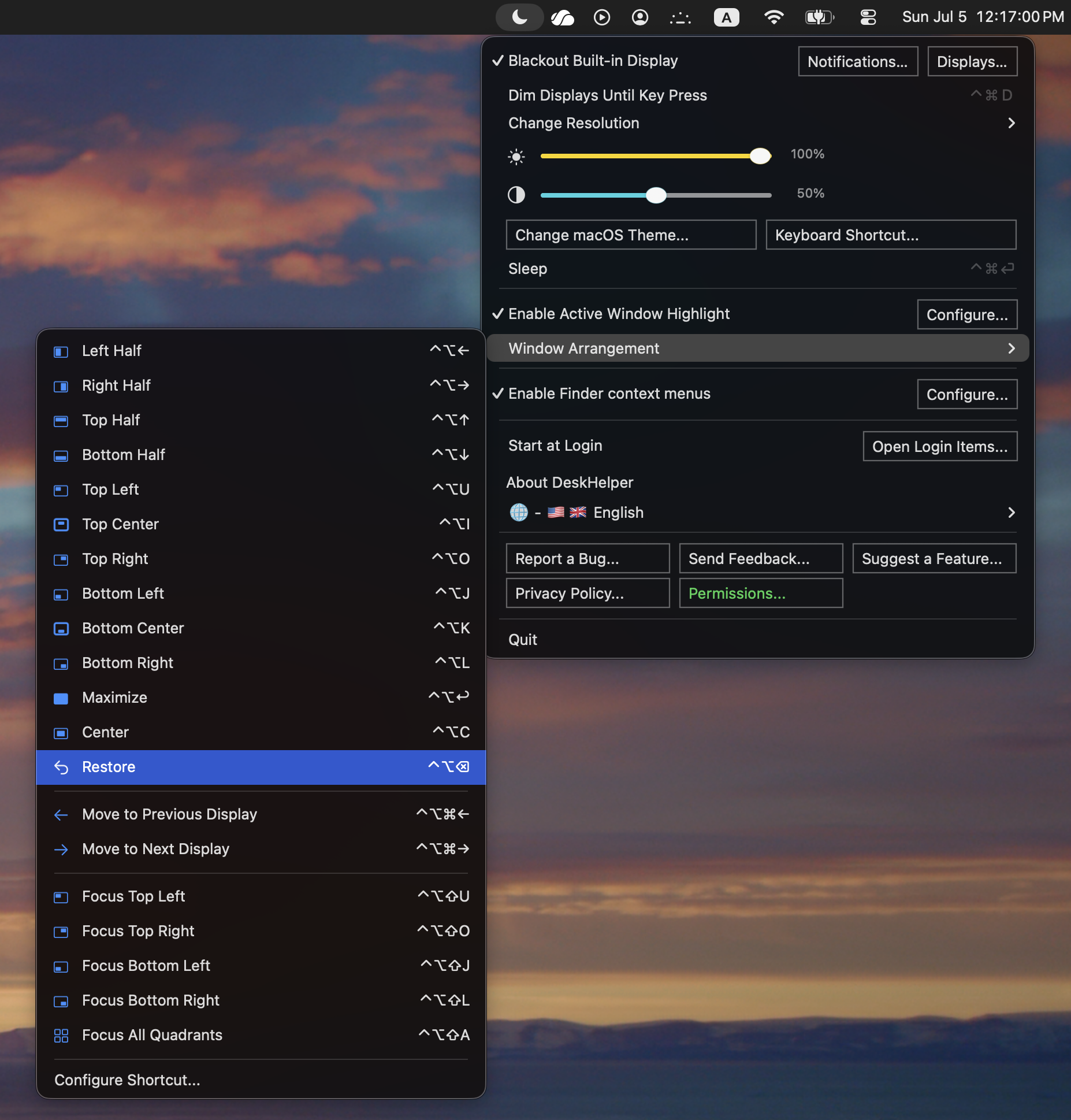1071x1120 pixels.
Task: Choose Configure Shortcut… in the submenu
Action: click(127, 1080)
